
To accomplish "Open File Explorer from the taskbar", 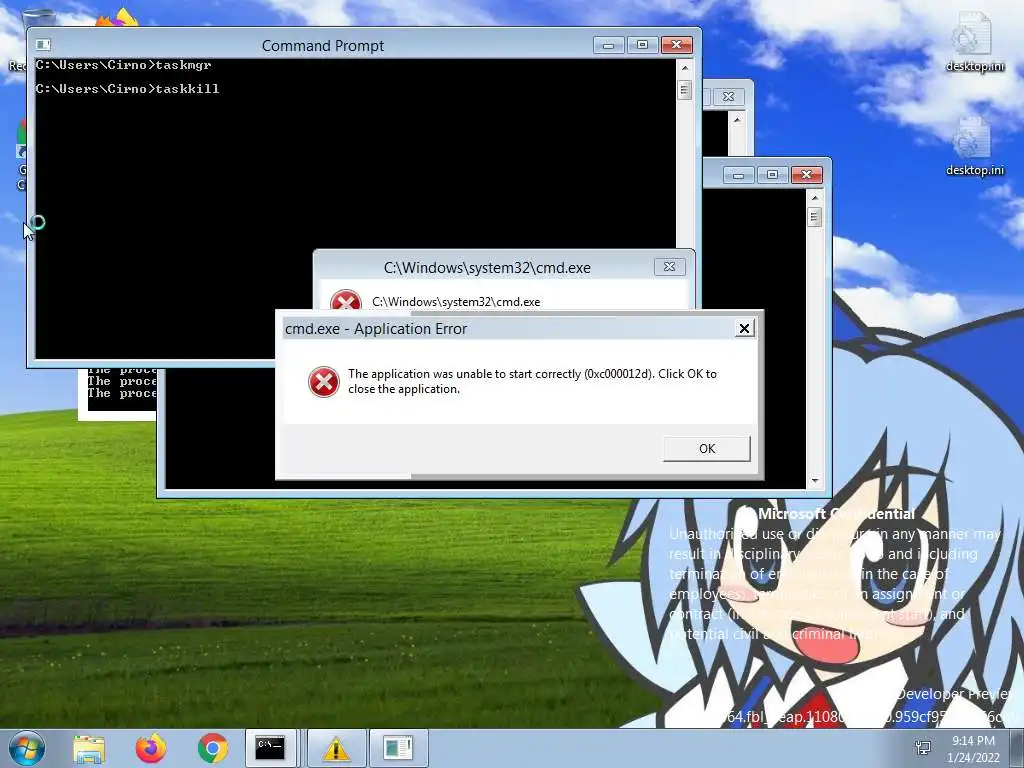I will (89, 748).
